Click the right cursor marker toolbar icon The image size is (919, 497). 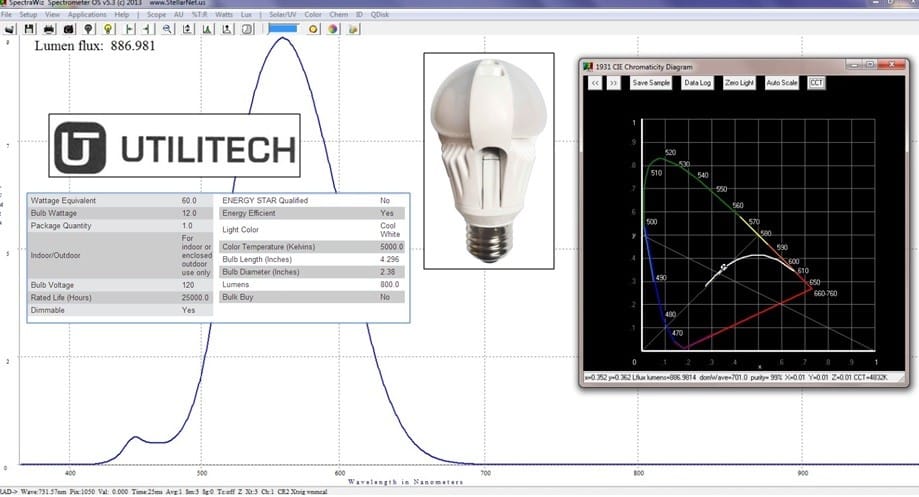tap(148, 29)
